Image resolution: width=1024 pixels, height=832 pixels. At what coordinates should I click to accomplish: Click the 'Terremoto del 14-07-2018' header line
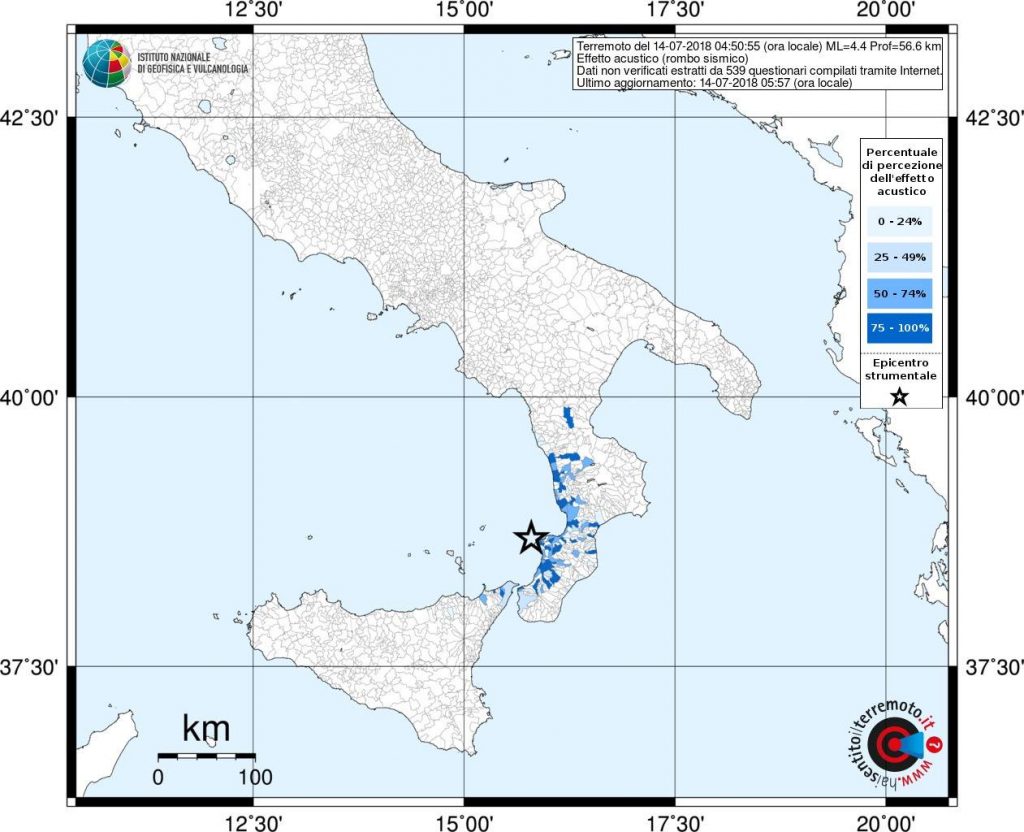point(757,47)
